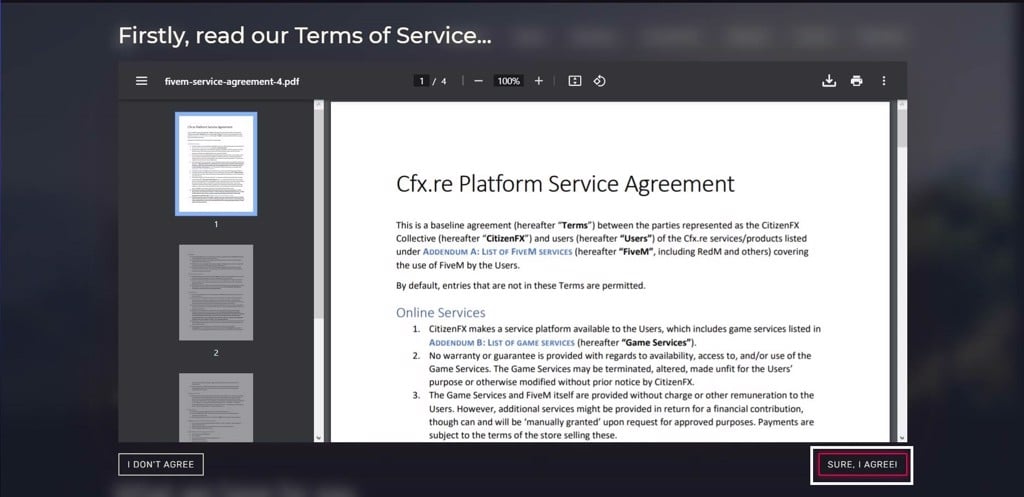Toggle the PDF sidebar hamburger menu
Screen dimensions: 1024x497
(x=141, y=81)
